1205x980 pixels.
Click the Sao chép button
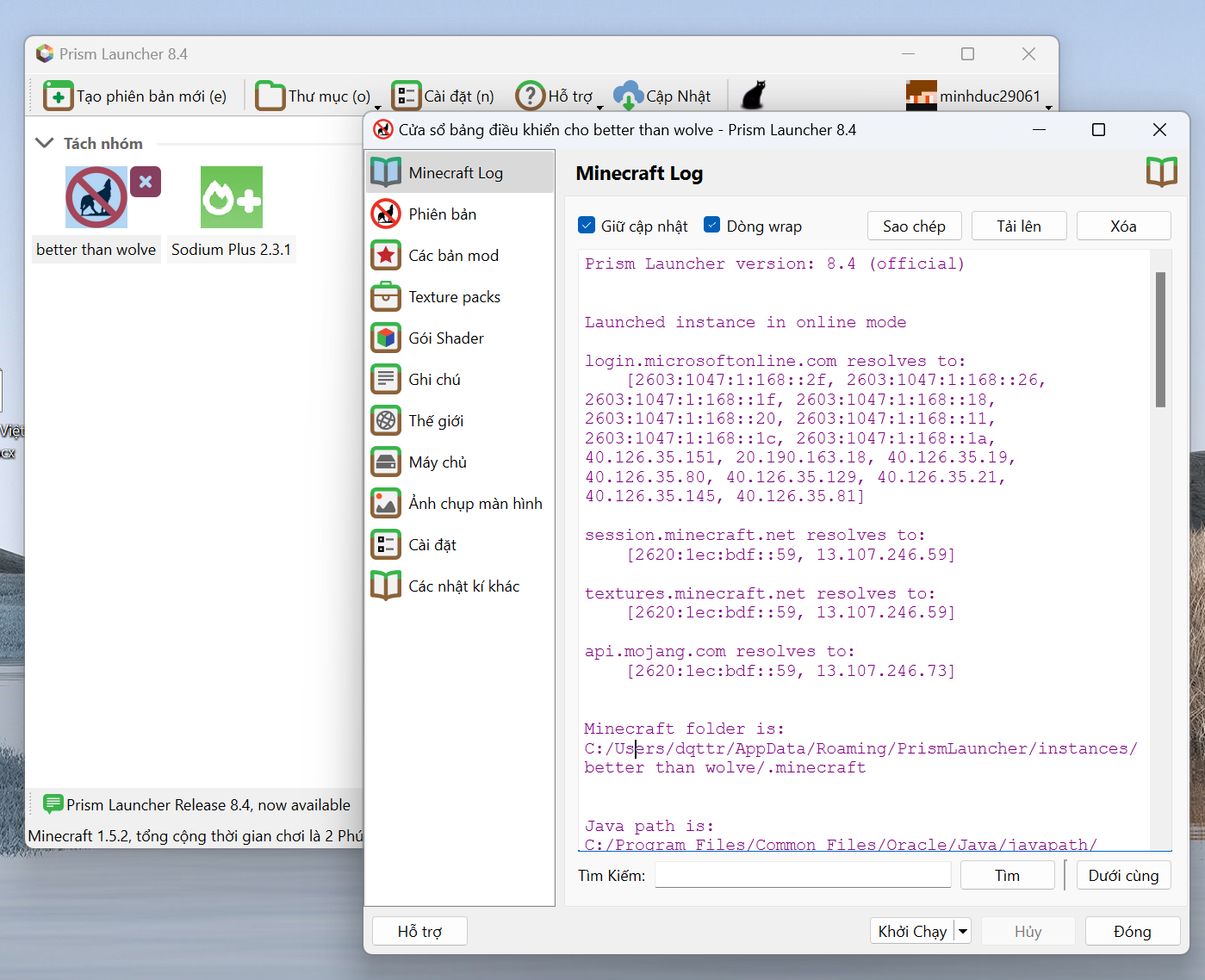coord(914,226)
